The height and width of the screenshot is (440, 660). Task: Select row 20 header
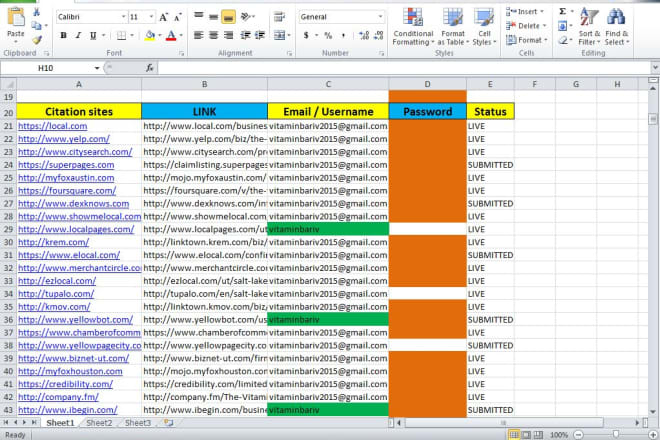pyautogui.click(x=8, y=112)
